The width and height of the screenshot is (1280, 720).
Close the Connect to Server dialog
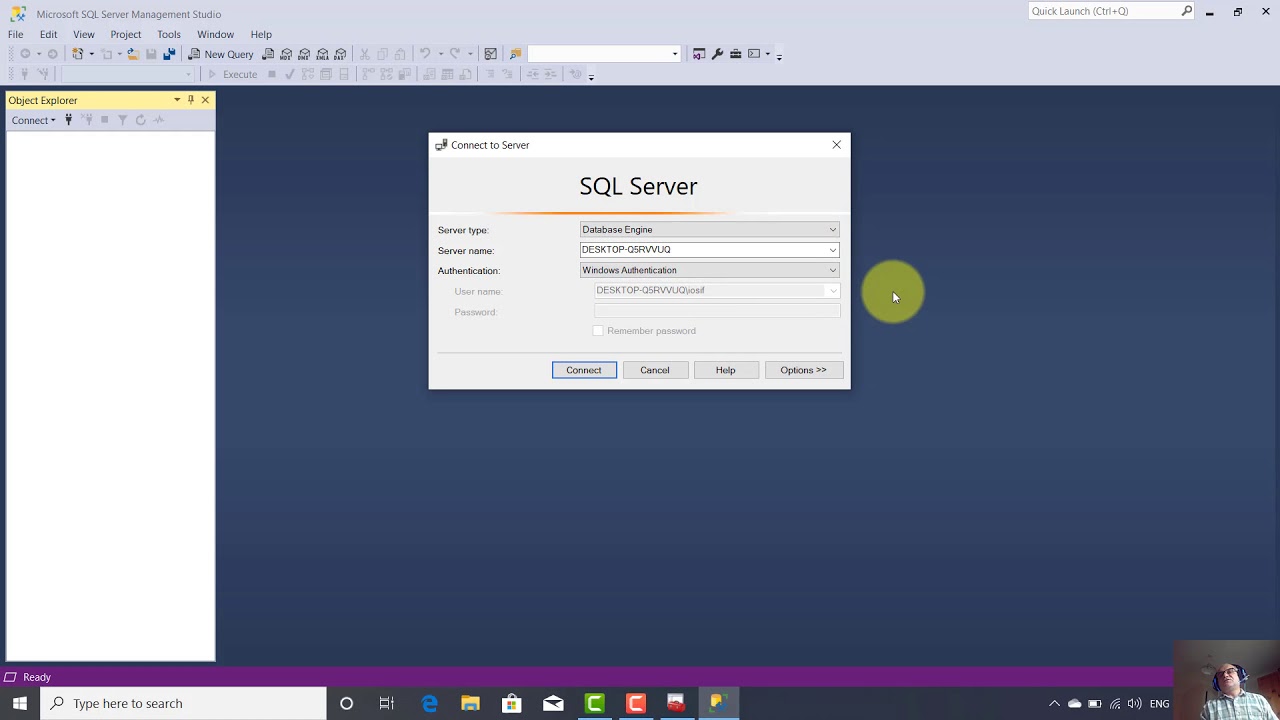coord(837,145)
